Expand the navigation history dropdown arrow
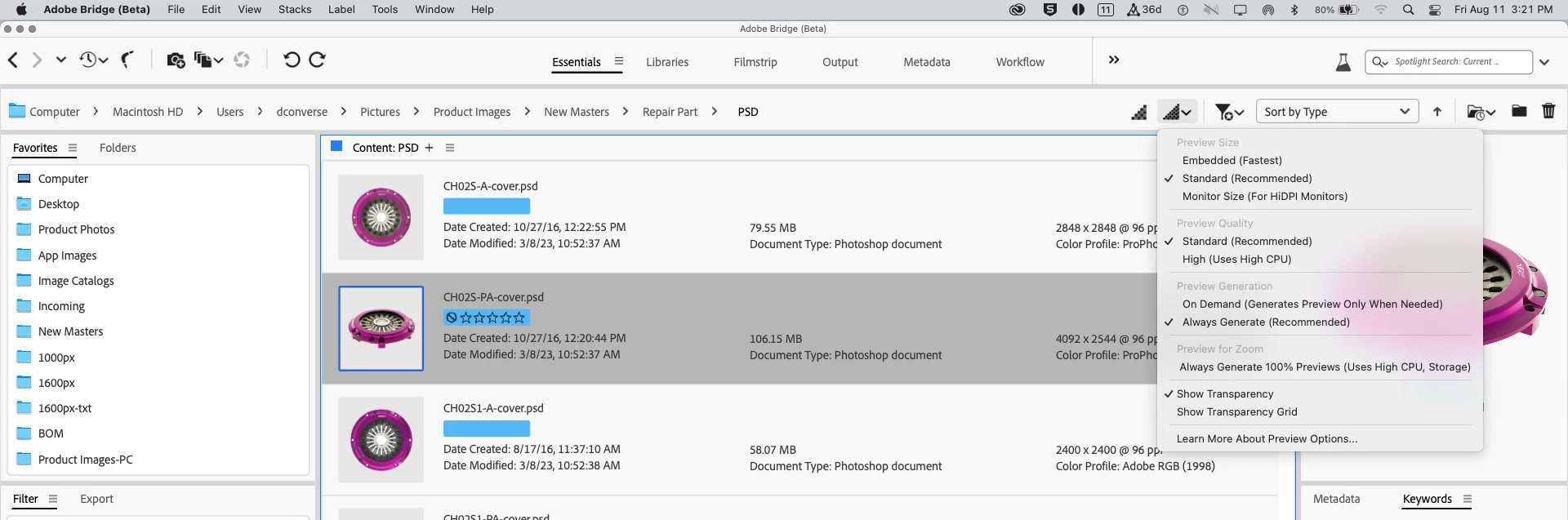 tap(60, 60)
